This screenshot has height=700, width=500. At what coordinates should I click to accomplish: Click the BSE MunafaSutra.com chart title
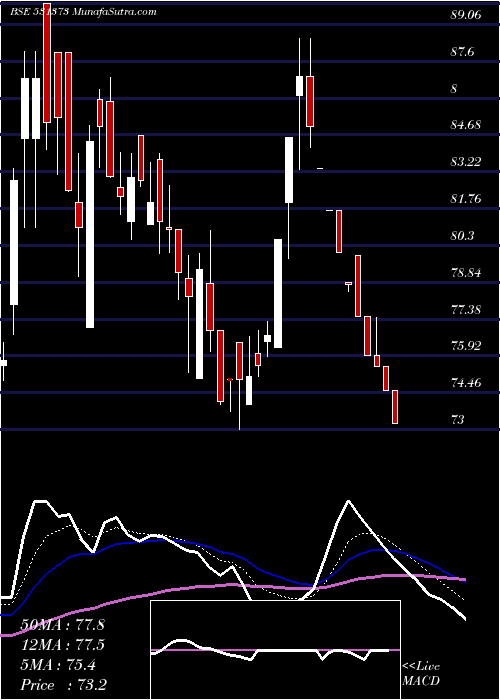(83, 12)
